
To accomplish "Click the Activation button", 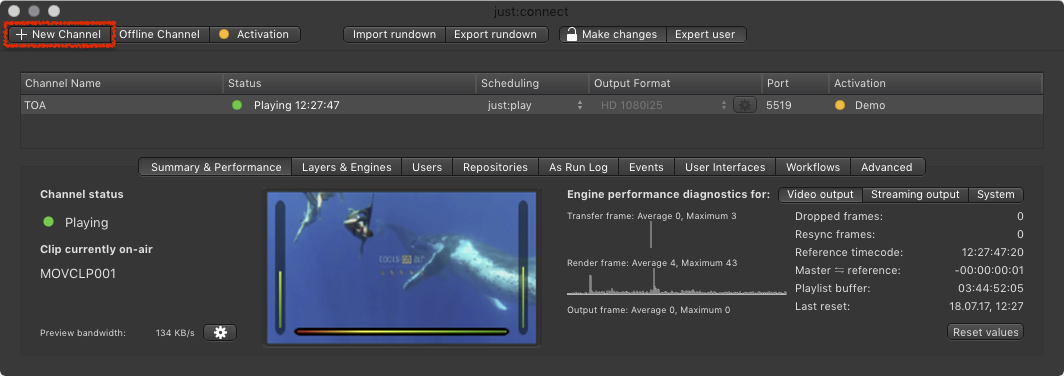I will [x=254, y=34].
